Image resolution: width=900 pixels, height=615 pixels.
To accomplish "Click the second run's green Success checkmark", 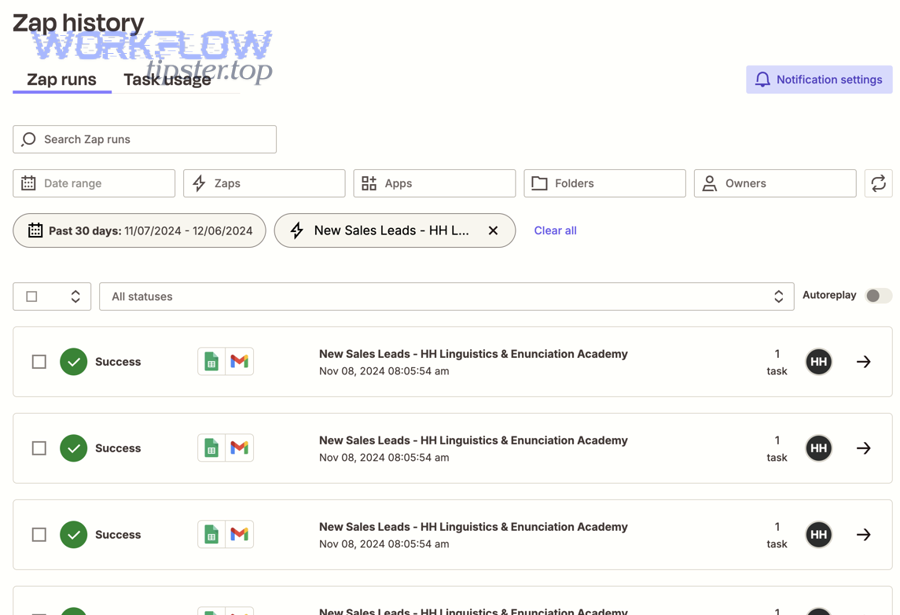I will 73,448.
